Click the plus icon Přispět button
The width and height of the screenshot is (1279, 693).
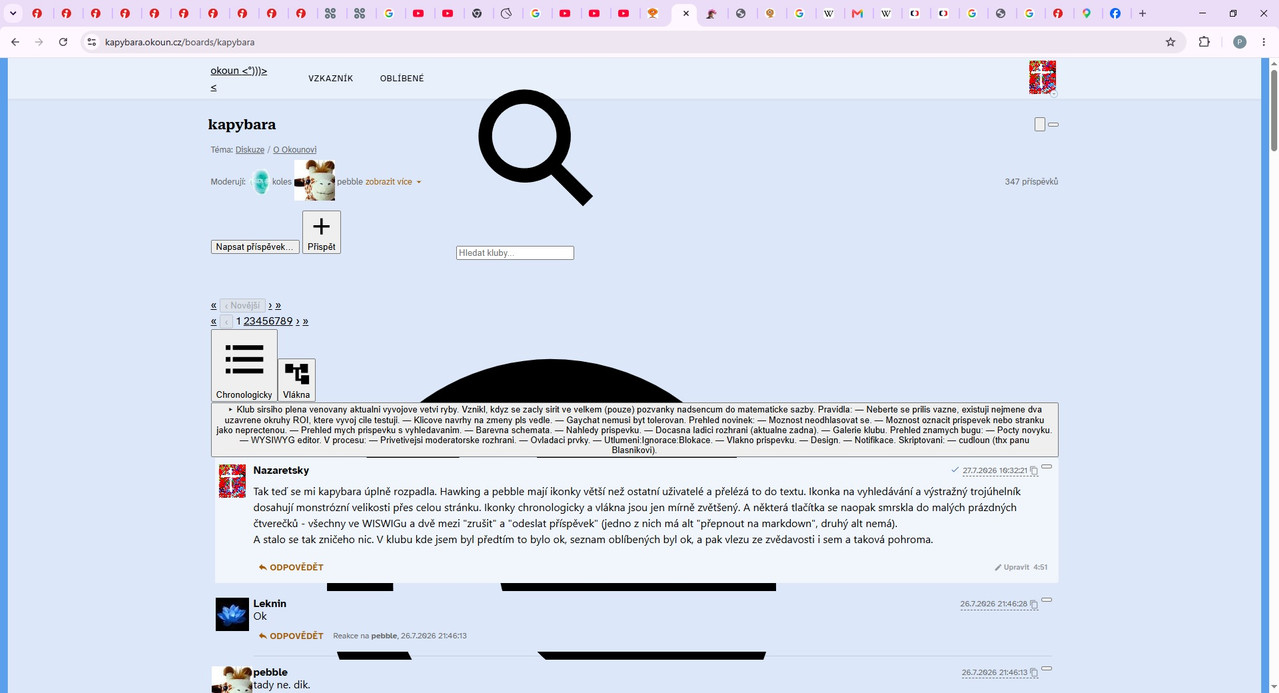[321, 232]
